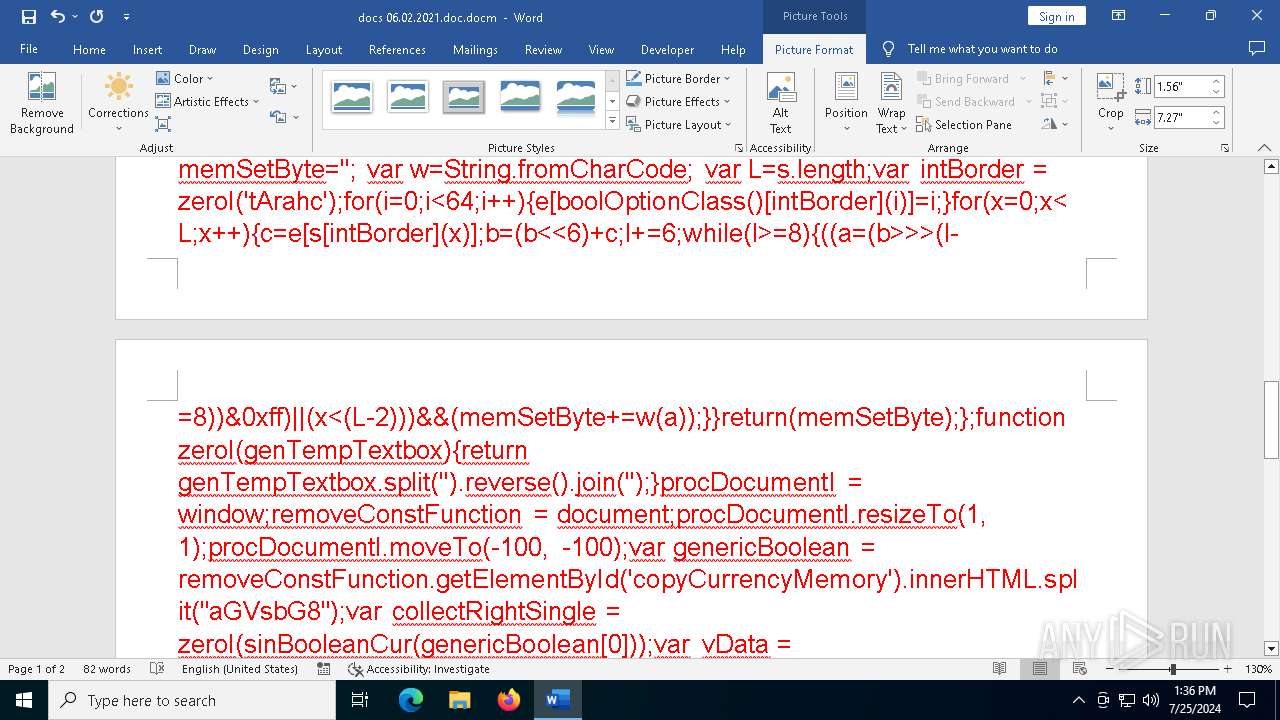
Task: Click the Tell me what you want to do box
Action: (x=982, y=49)
